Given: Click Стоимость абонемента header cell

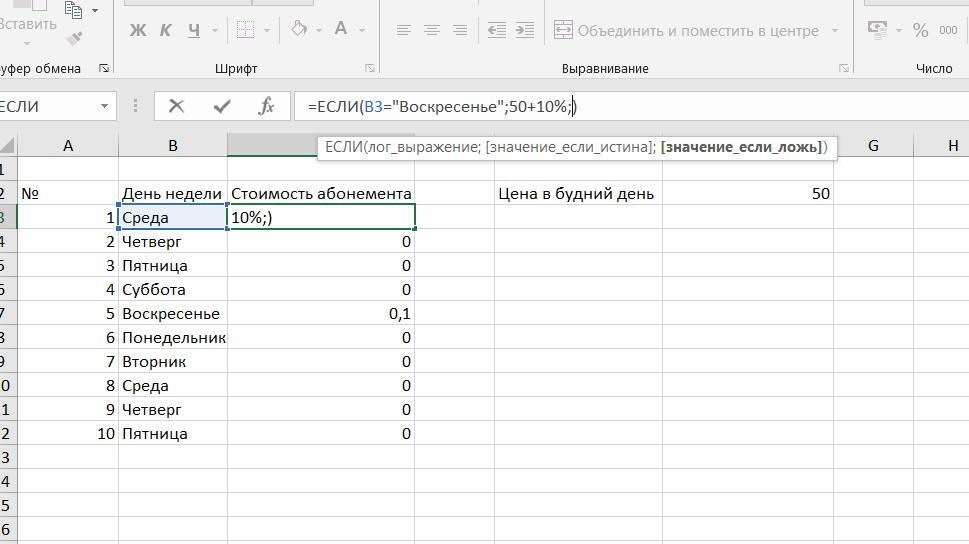Looking at the screenshot, I should [x=321, y=193].
